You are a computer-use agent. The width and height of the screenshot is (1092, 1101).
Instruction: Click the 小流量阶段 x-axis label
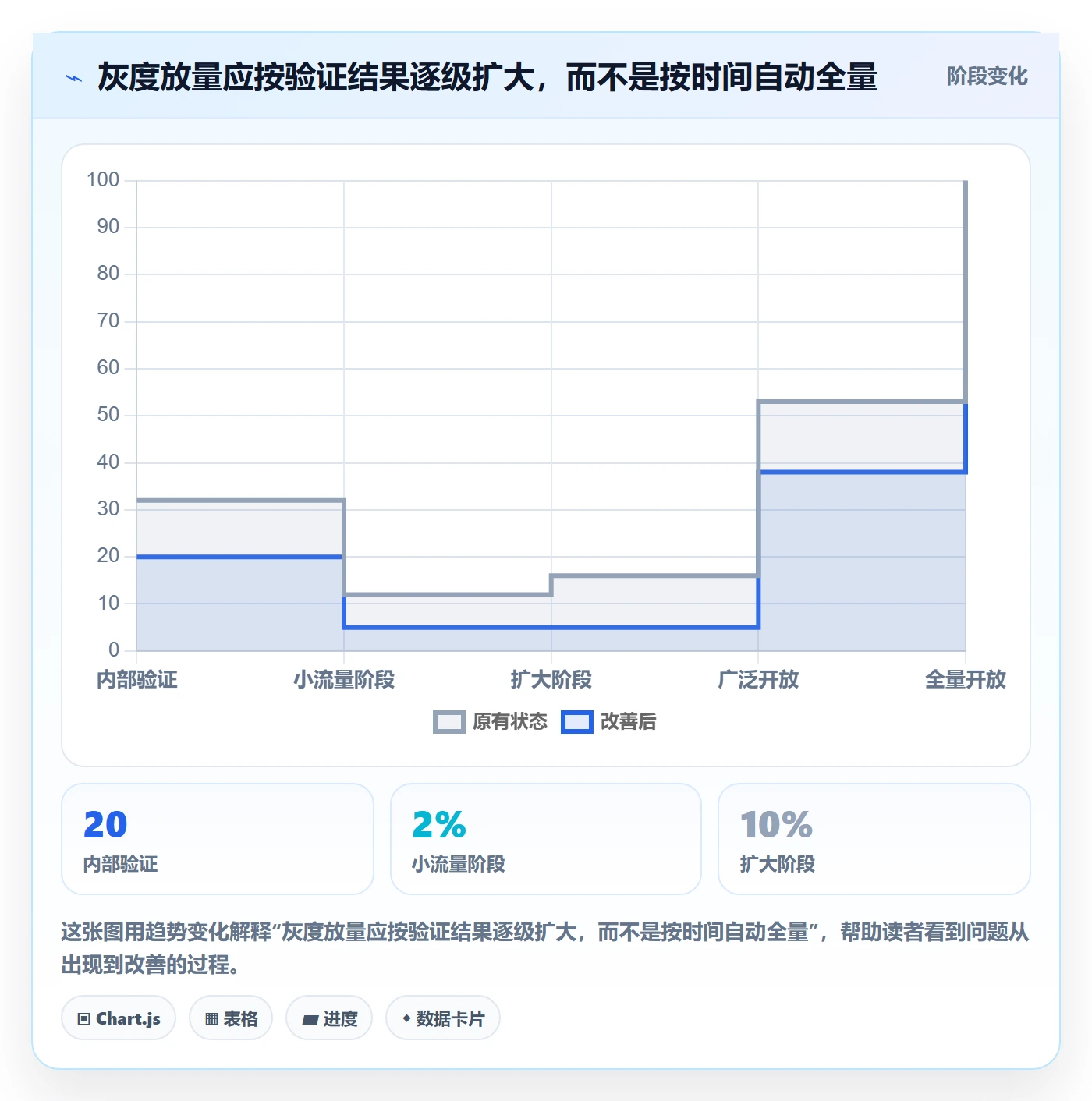[344, 679]
